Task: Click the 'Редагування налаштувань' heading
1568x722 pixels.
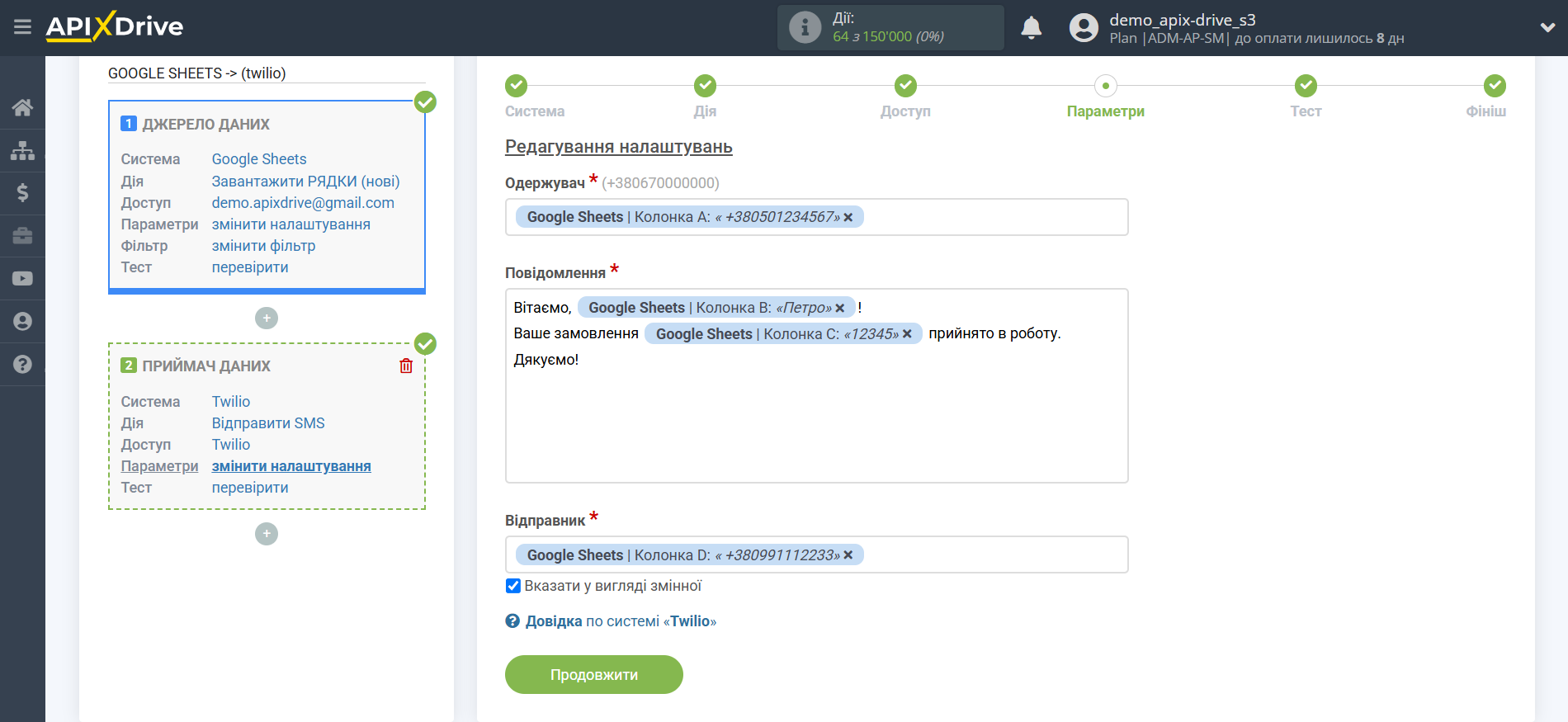Action: pos(619,147)
